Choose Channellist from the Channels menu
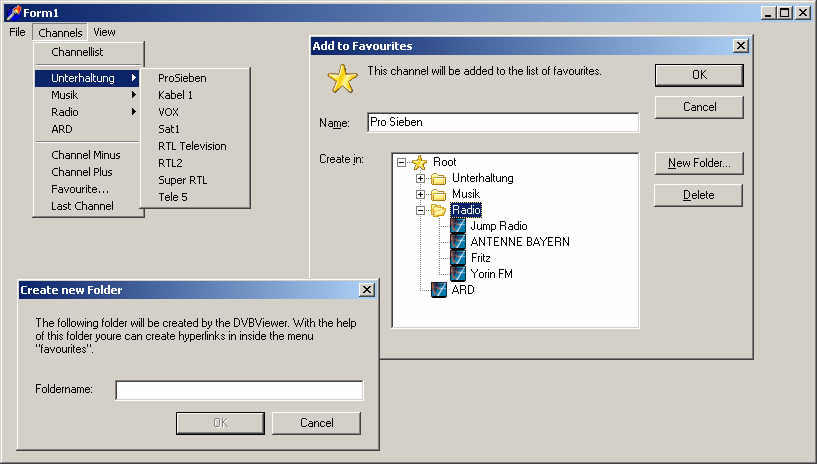This screenshot has width=817, height=464. (88, 52)
